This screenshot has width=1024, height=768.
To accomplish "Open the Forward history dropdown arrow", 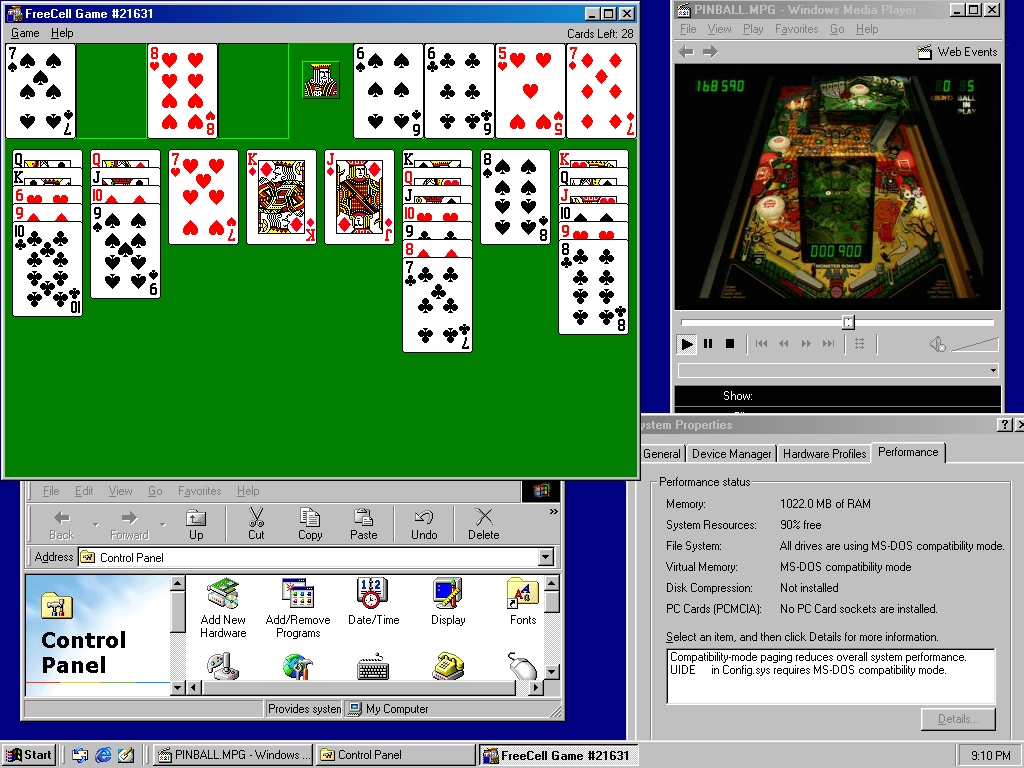I will click(163, 524).
